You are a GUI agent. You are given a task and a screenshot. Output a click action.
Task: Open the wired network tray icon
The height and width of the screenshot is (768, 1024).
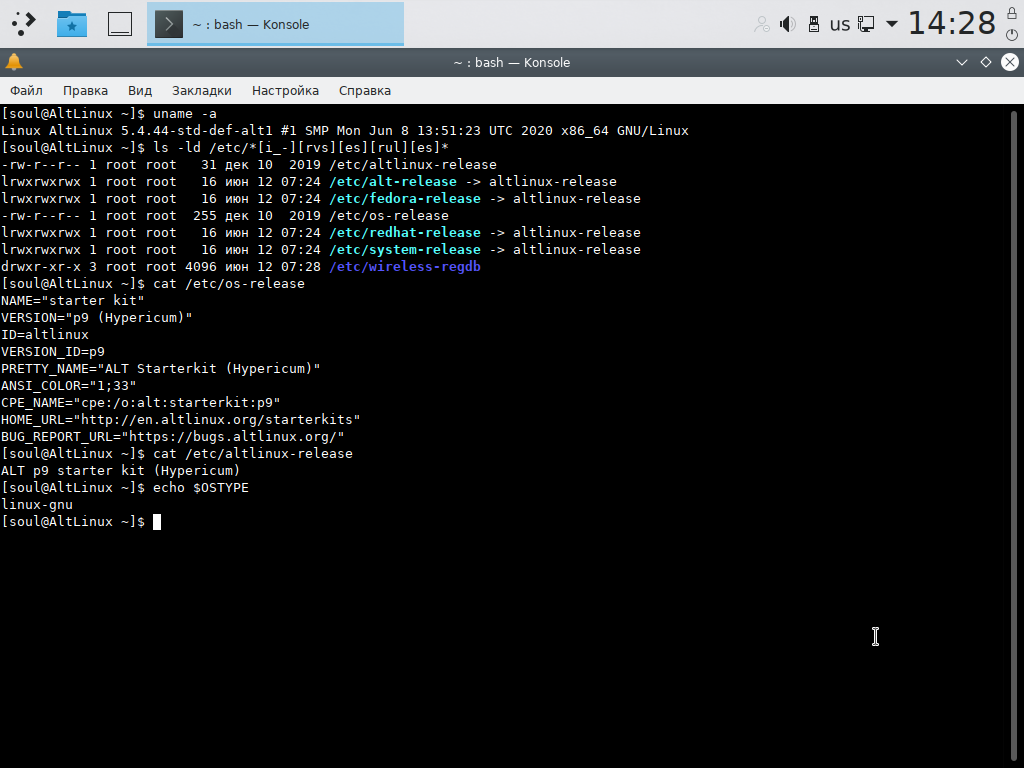866,24
